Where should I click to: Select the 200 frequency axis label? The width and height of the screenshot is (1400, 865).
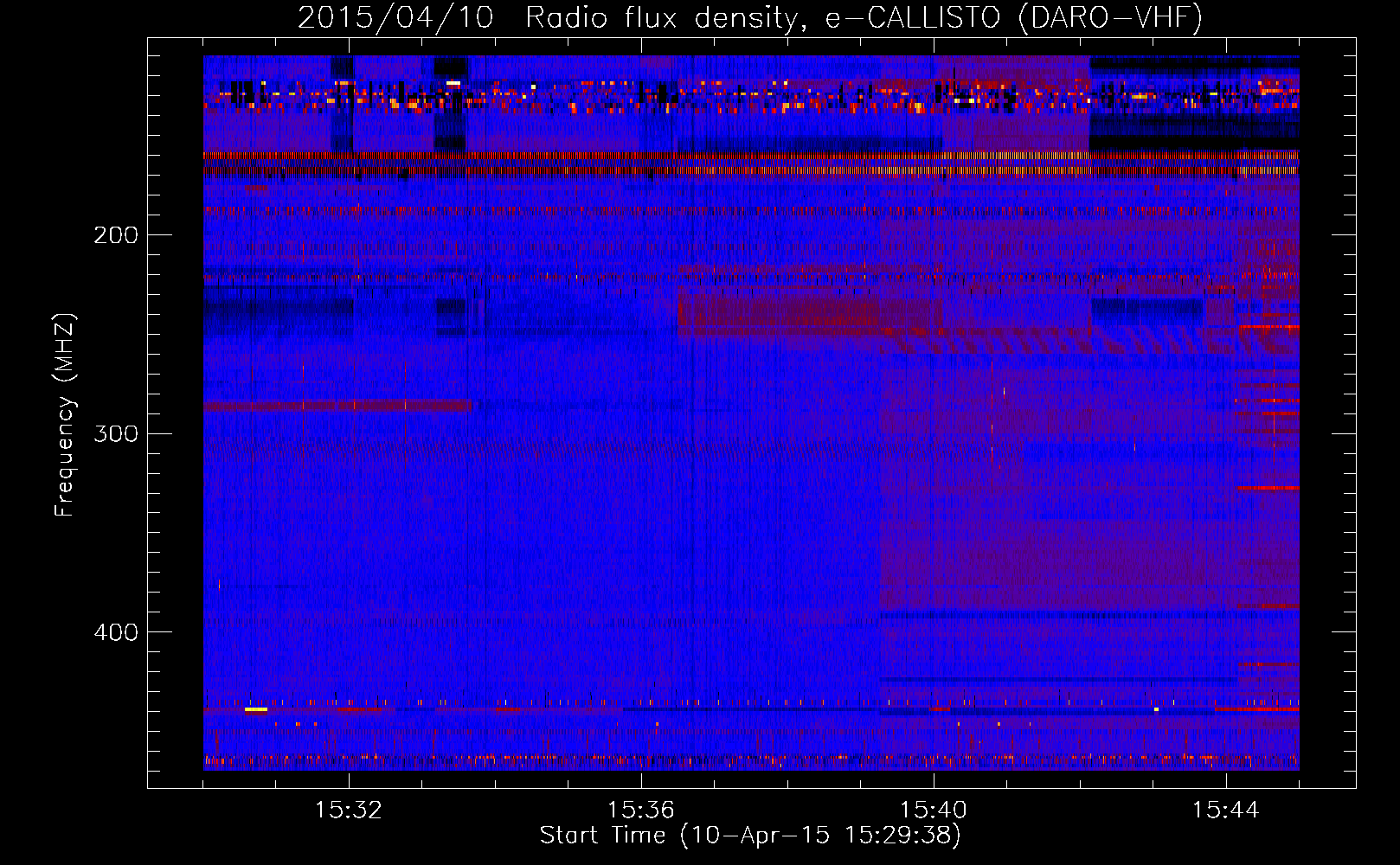[116, 235]
